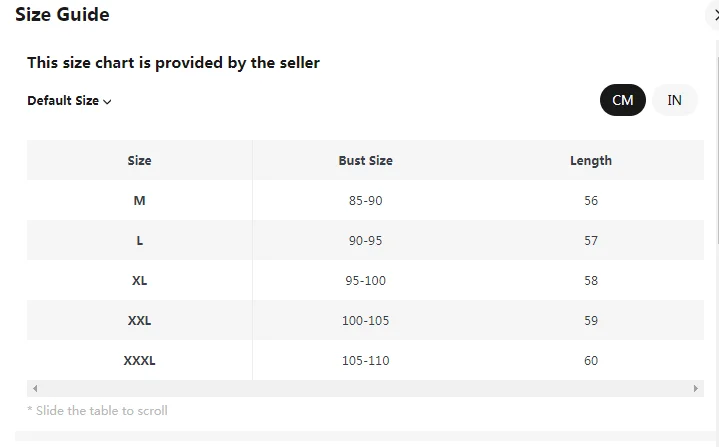This screenshot has height=447, width=719.
Task: Click the 85-90 bust size cell
Action: coord(365,201)
